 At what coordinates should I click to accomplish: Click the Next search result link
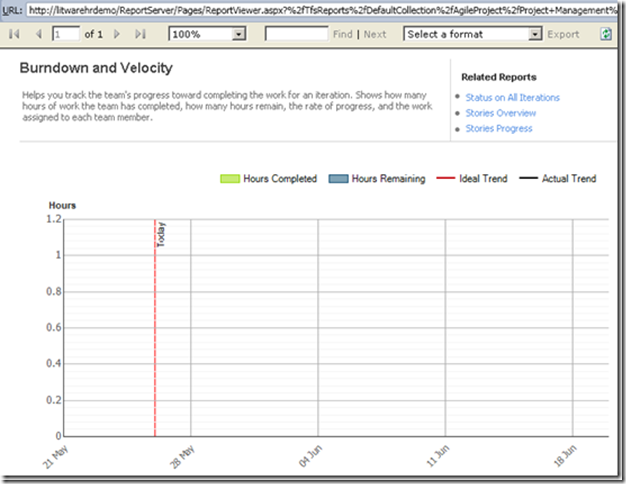[x=375, y=34]
